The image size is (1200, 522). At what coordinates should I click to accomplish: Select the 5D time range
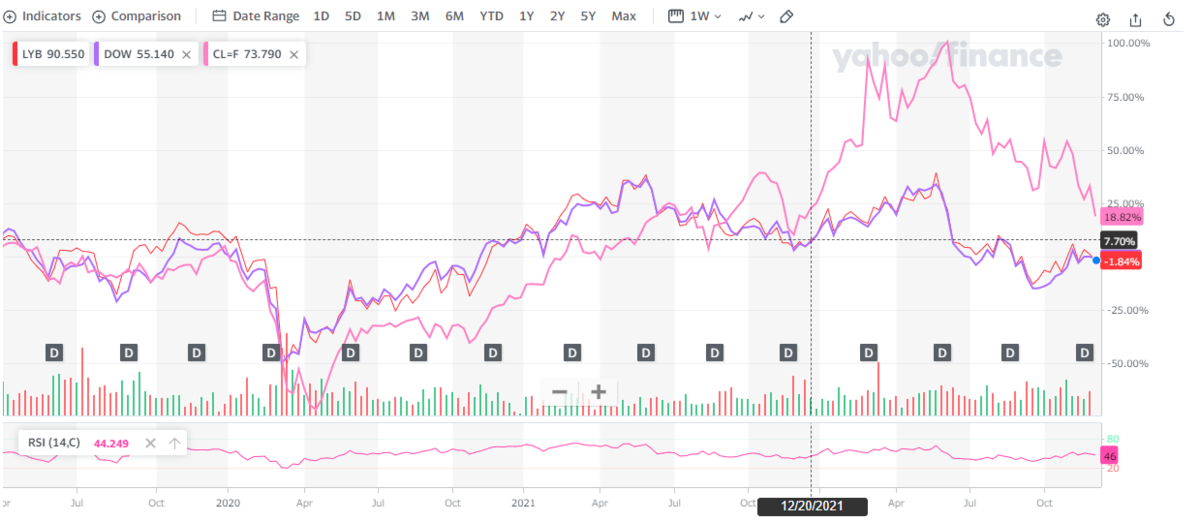click(x=353, y=17)
